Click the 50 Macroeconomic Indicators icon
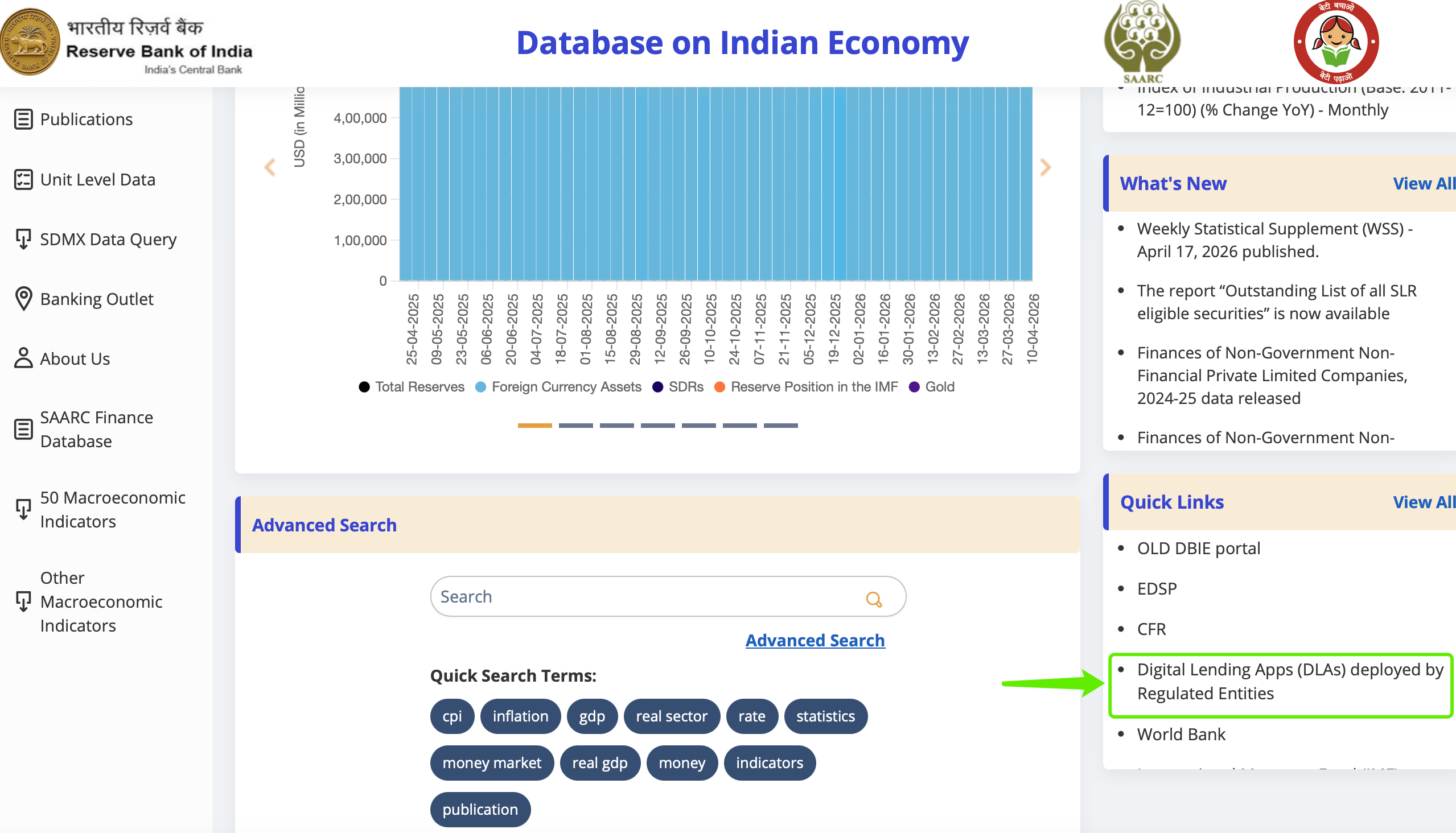The width and height of the screenshot is (1456, 833). coord(23,509)
